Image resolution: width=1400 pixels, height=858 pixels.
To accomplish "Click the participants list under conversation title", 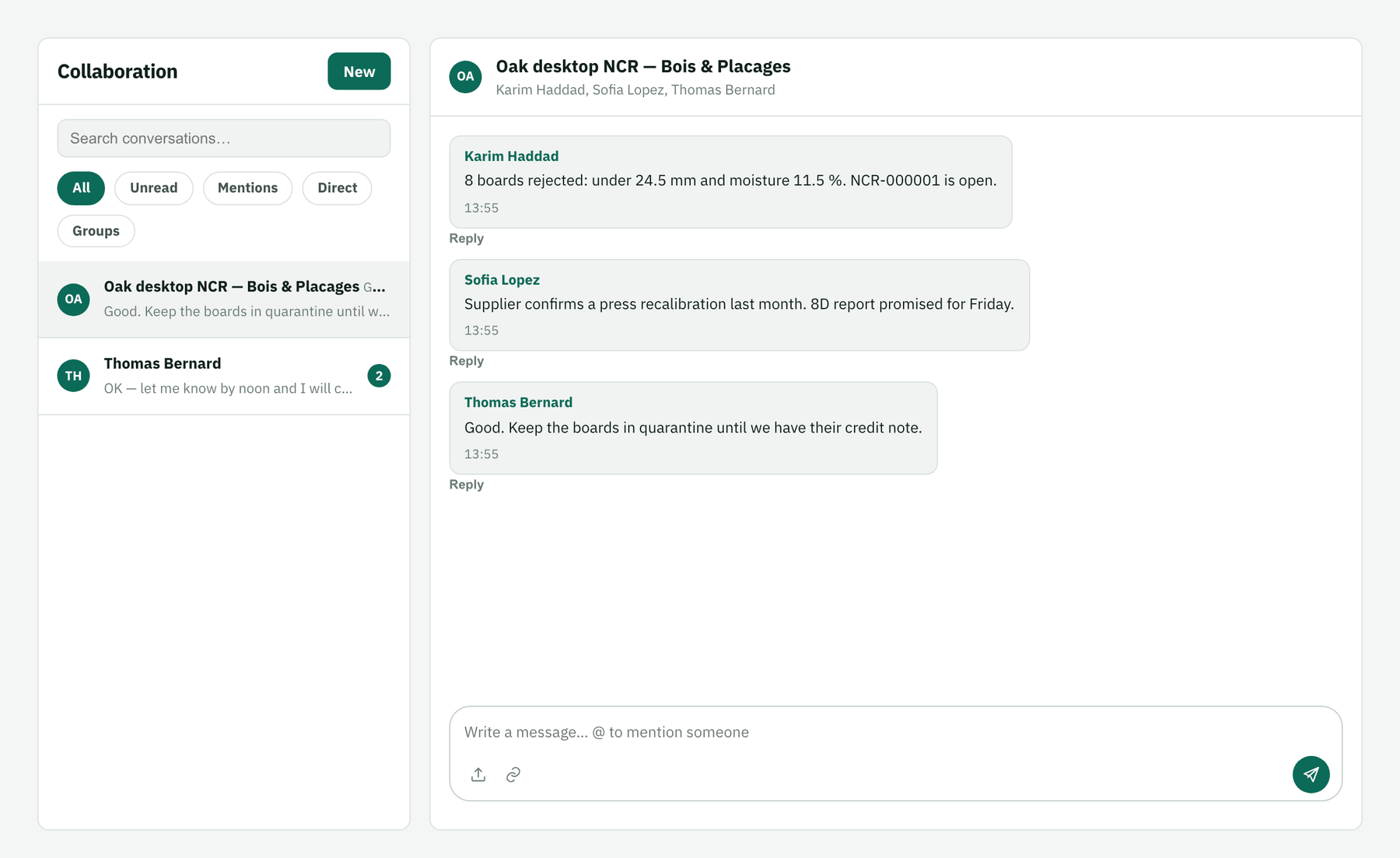I will (635, 90).
